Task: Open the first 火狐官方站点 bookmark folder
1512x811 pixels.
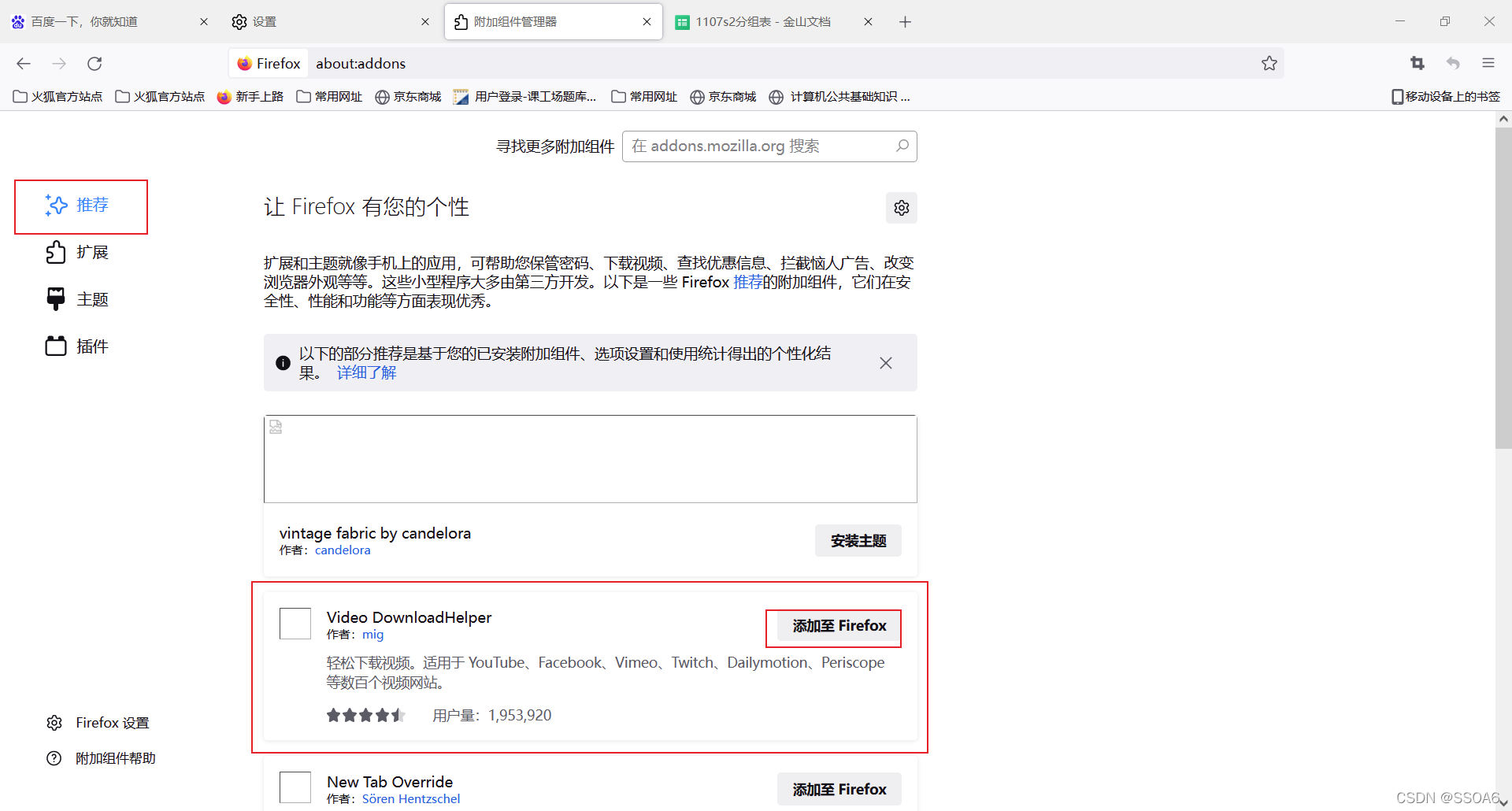Action: click(58, 97)
